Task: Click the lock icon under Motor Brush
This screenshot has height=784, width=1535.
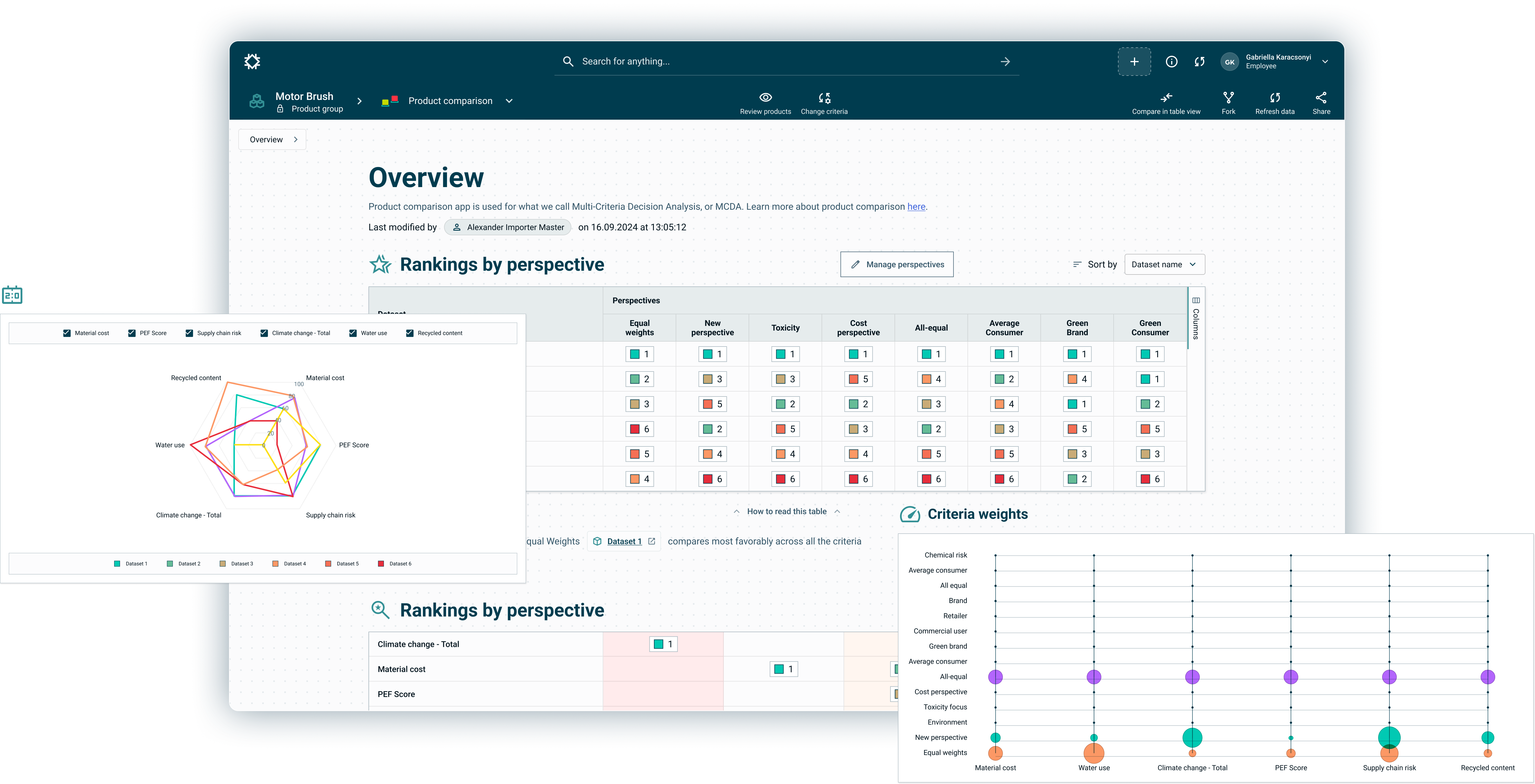Action: (280, 109)
